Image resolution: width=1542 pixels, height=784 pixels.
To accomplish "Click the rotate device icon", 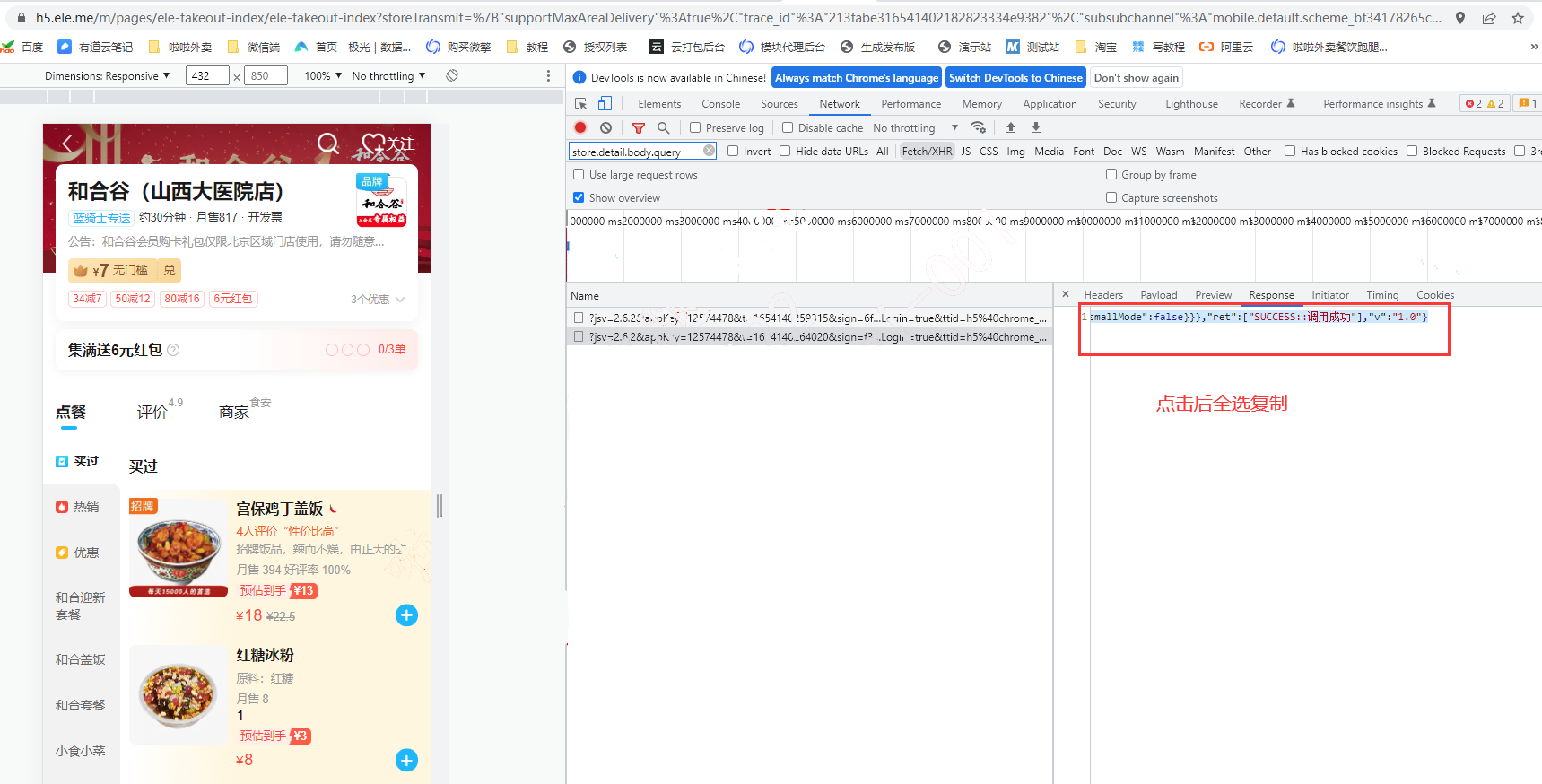I will tap(452, 75).
